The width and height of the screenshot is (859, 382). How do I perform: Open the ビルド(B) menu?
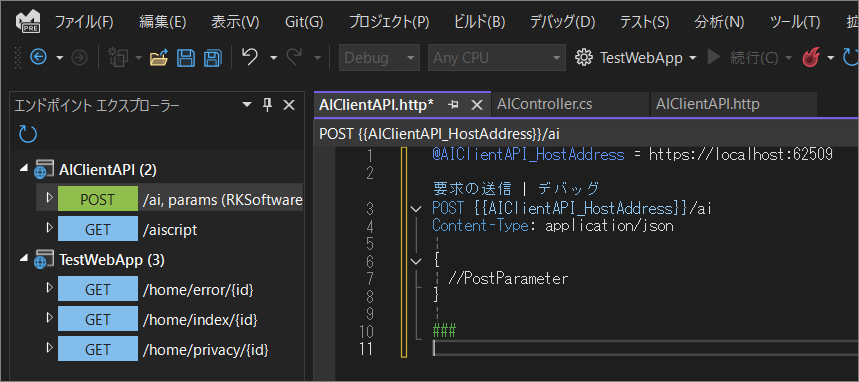coord(479,22)
